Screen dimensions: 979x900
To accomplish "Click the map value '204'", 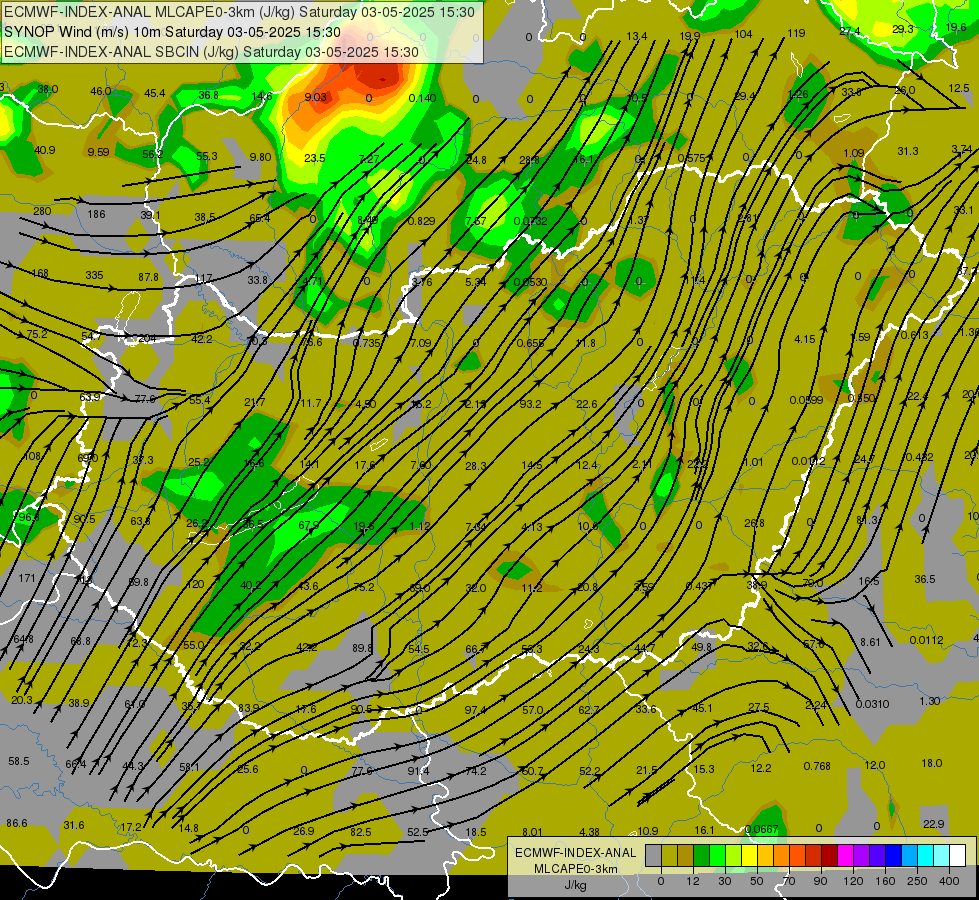I will (x=147, y=339).
